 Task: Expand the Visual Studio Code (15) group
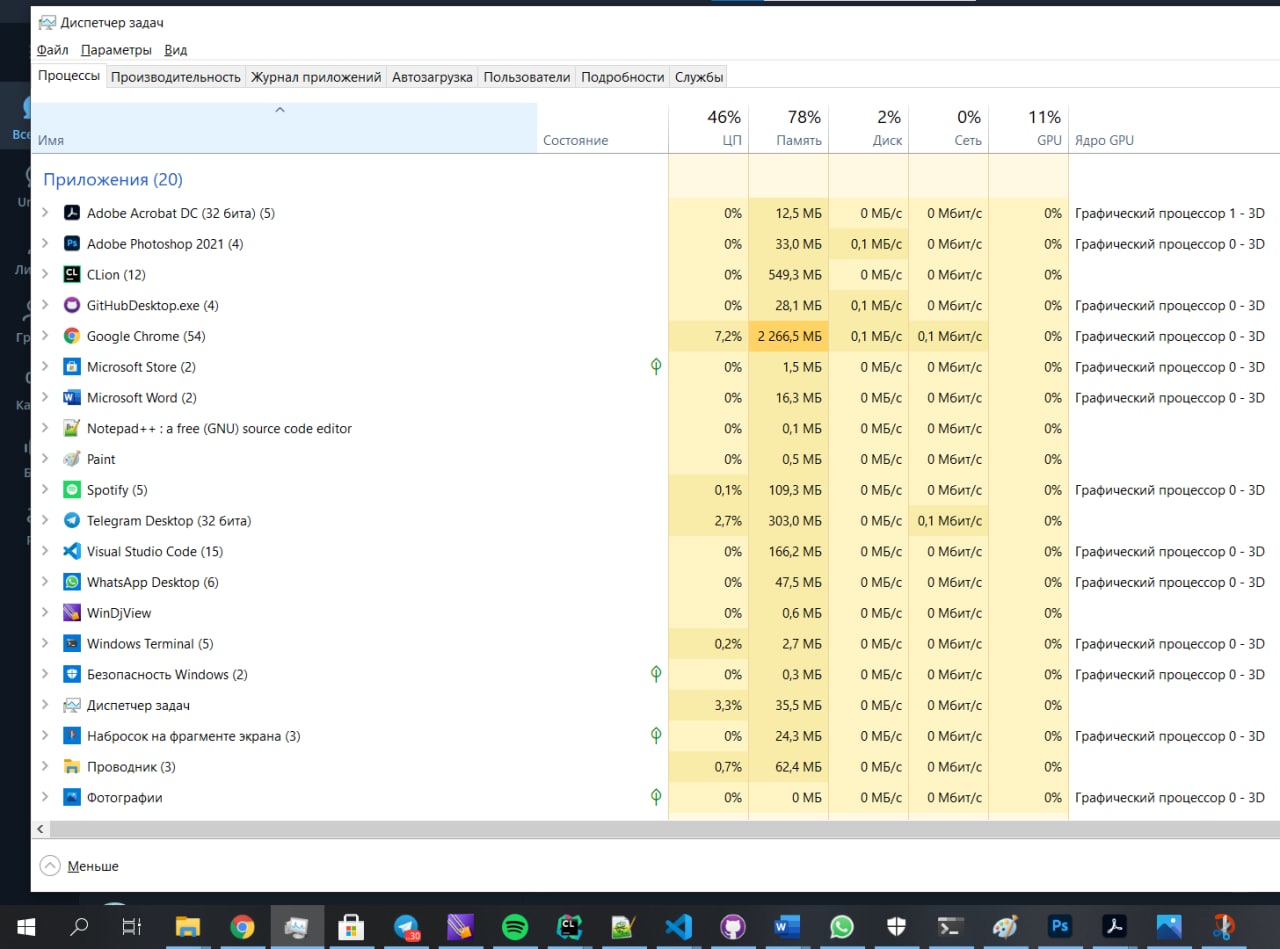(x=45, y=551)
